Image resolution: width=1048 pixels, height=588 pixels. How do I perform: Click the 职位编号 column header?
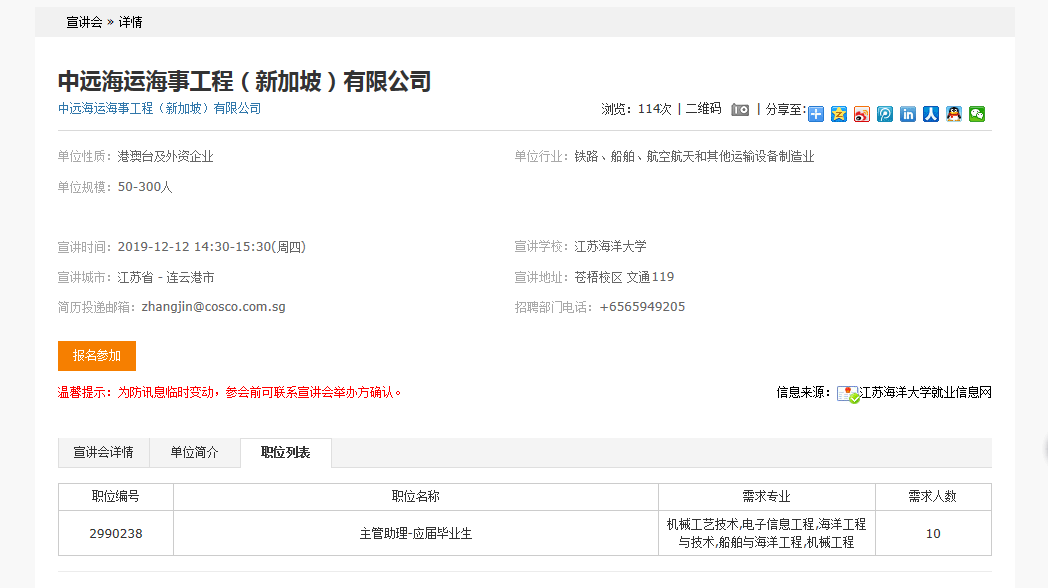point(116,496)
